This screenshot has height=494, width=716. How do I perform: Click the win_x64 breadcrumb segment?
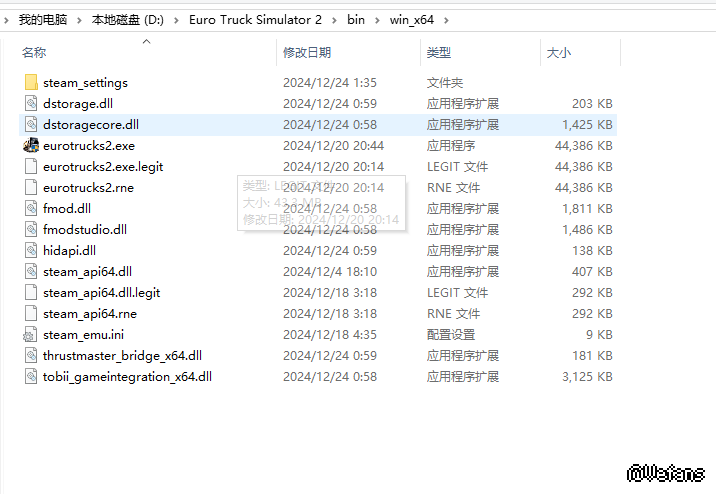point(411,20)
